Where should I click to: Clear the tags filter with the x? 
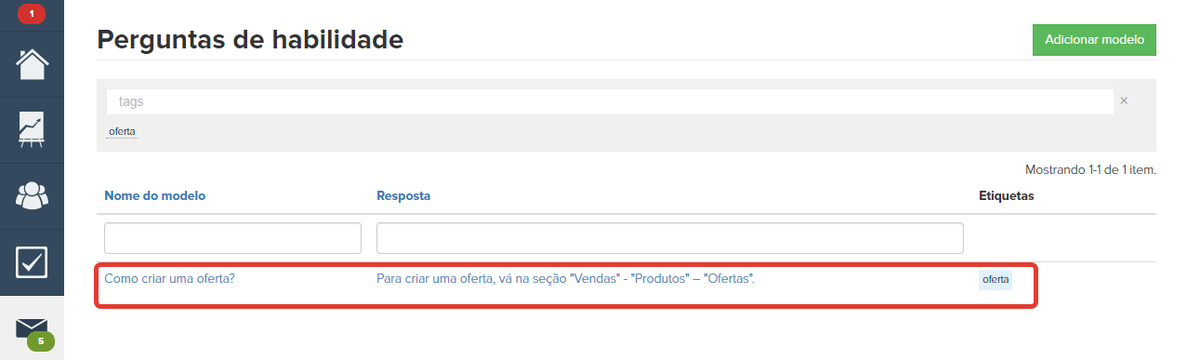pos(1124,101)
